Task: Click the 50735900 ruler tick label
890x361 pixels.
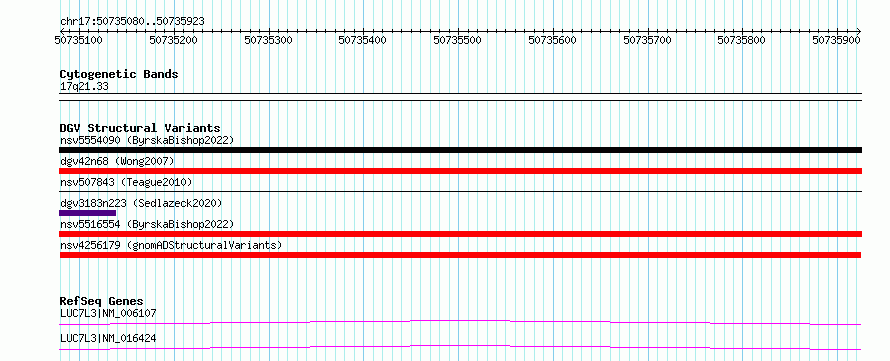Action: point(836,40)
